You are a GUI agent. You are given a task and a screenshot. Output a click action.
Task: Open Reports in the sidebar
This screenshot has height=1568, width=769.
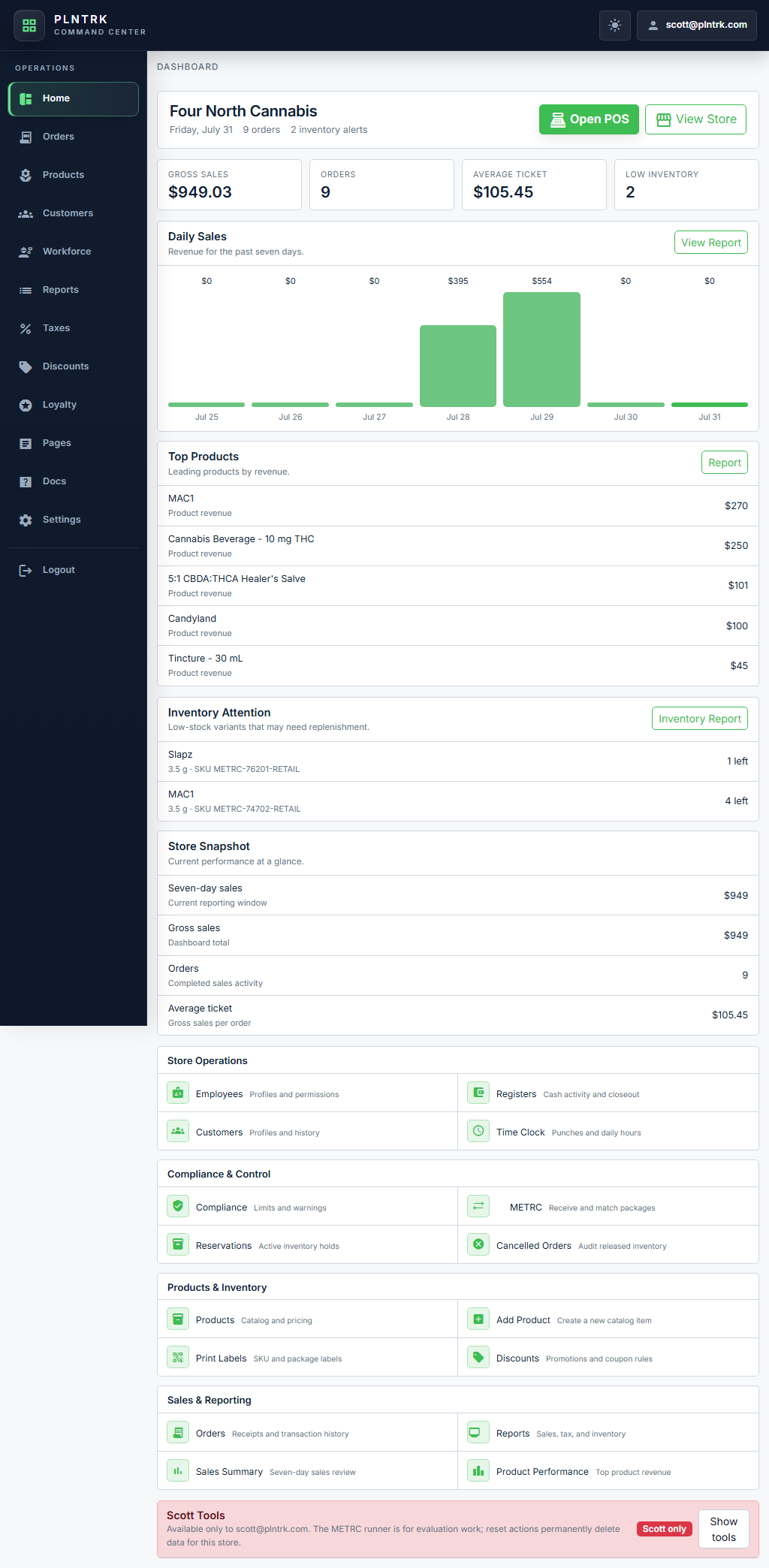coord(74,291)
